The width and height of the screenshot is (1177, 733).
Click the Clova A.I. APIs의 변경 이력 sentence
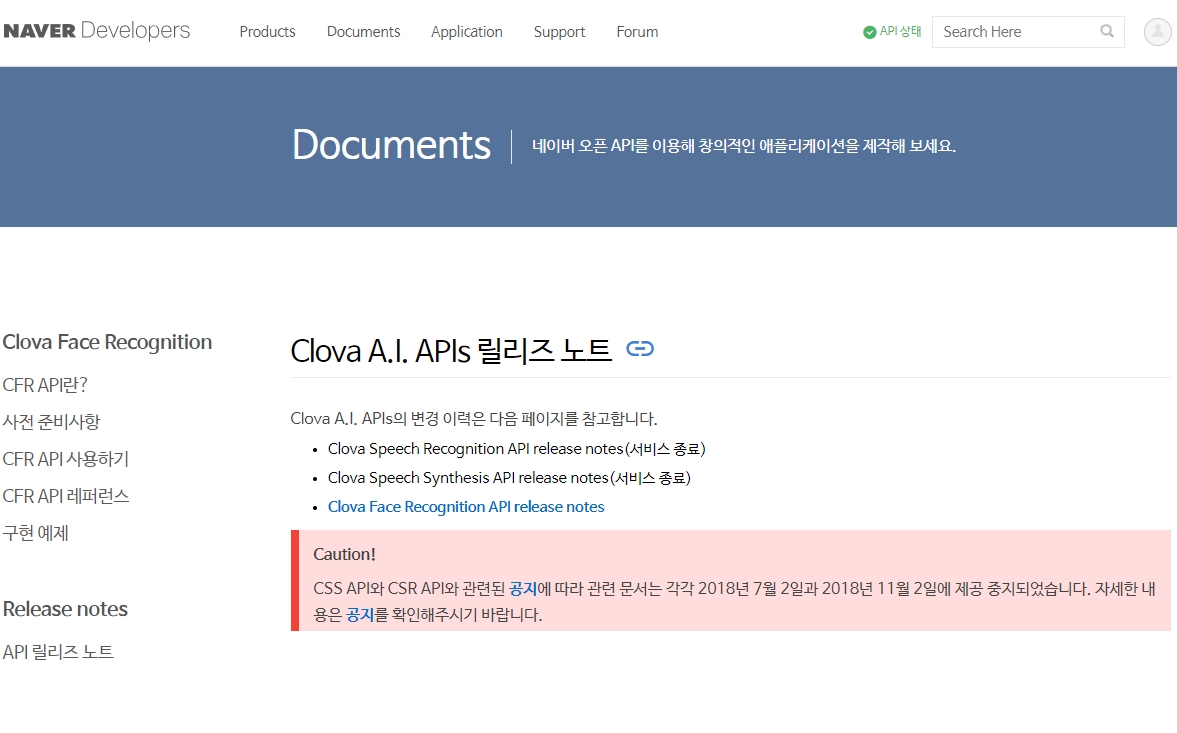474,419
